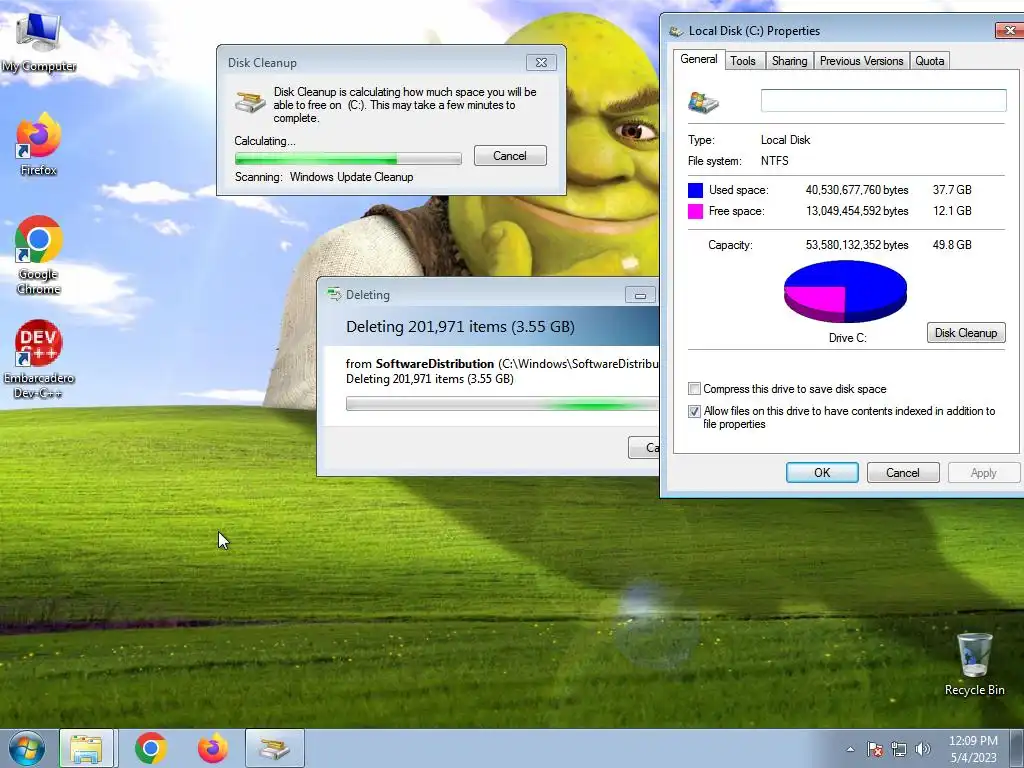The image size is (1024, 768).
Task: Click the 40,530,677,760 bytes used value
Action: 857,190
